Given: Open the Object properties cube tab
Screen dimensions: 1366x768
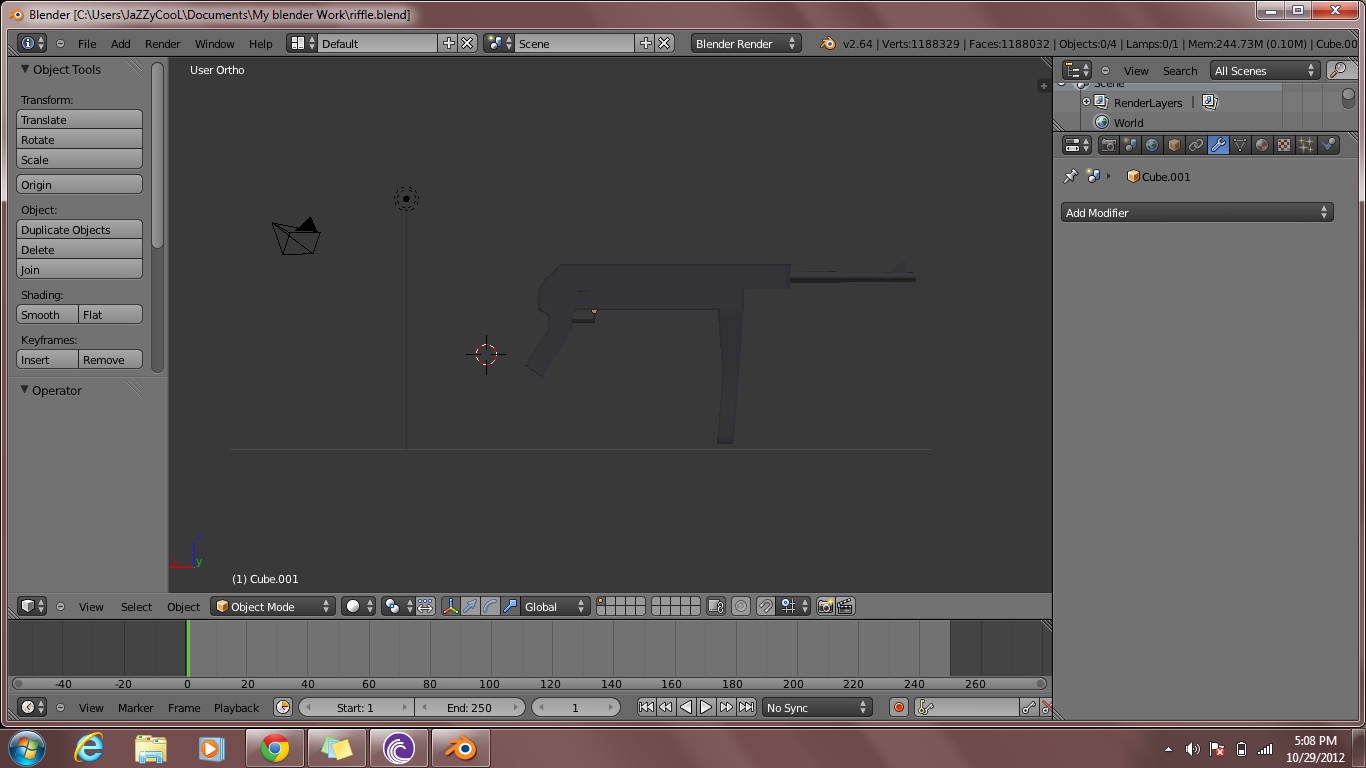Looking at the screenshot, I should pos(1174,145).
